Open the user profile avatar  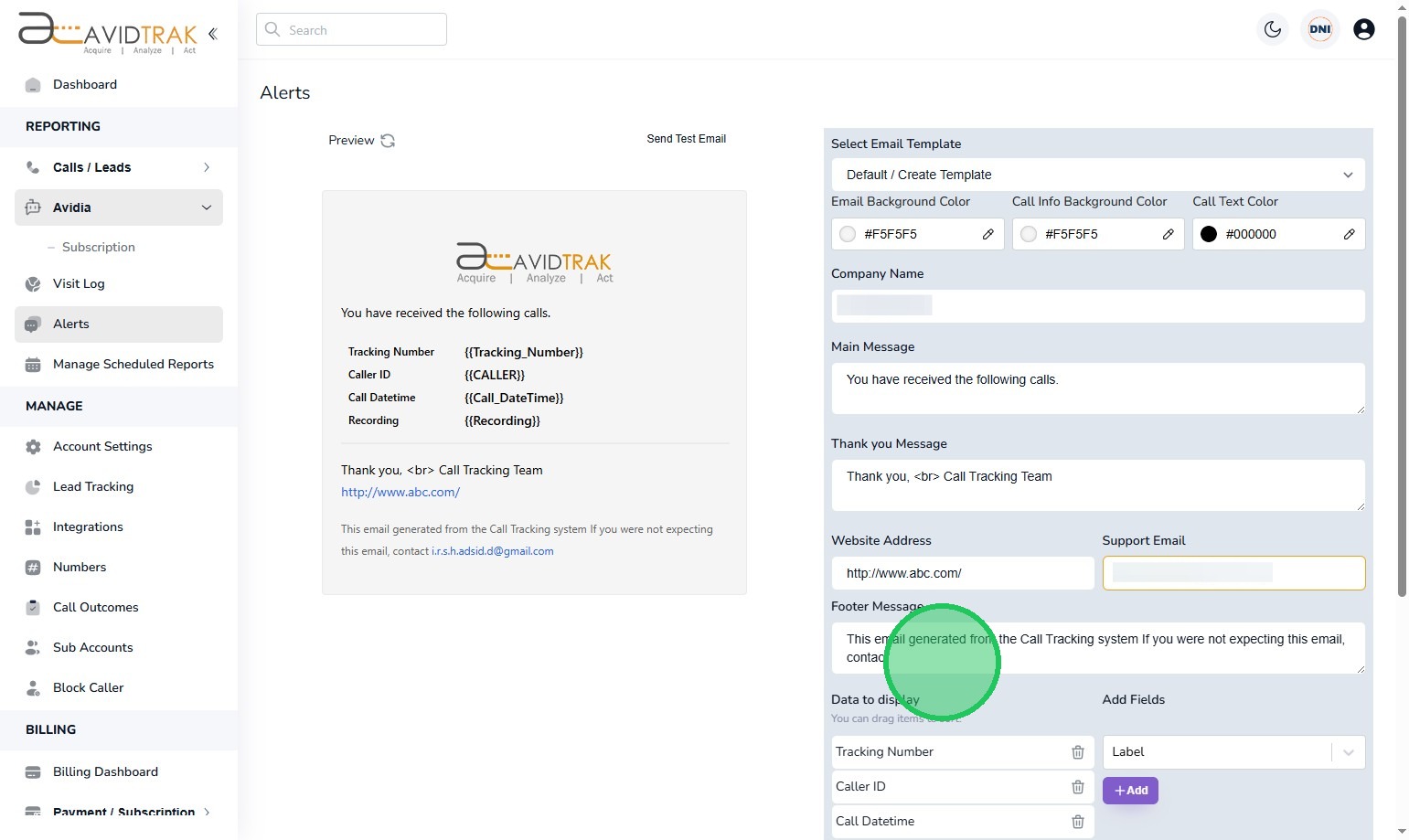click(x=1363, y=29)
